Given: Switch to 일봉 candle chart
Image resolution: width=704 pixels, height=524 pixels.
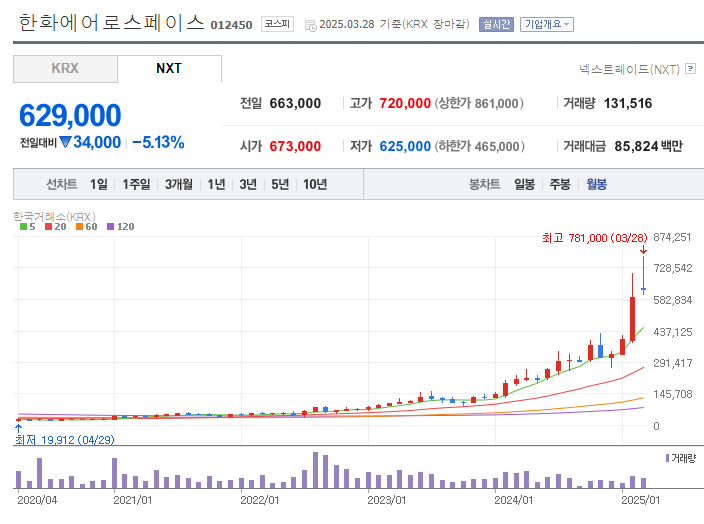Looking at the screenshot, I should tap(524, 184).
